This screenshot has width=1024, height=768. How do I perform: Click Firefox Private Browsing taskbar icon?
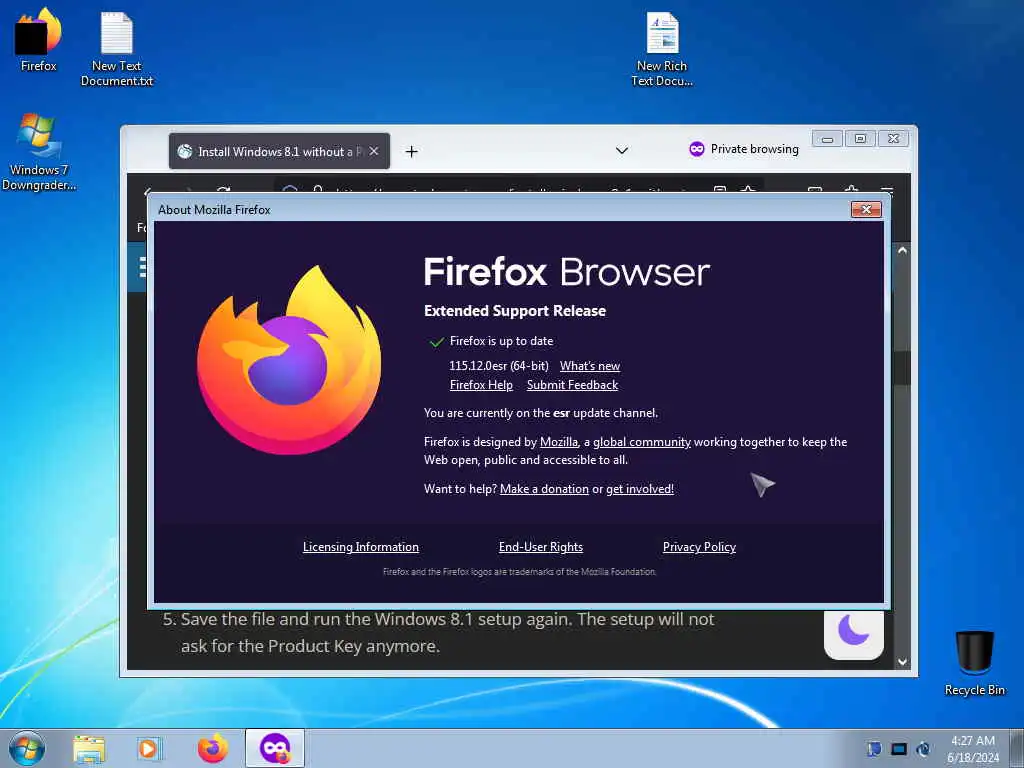click(x=275, y=748)
